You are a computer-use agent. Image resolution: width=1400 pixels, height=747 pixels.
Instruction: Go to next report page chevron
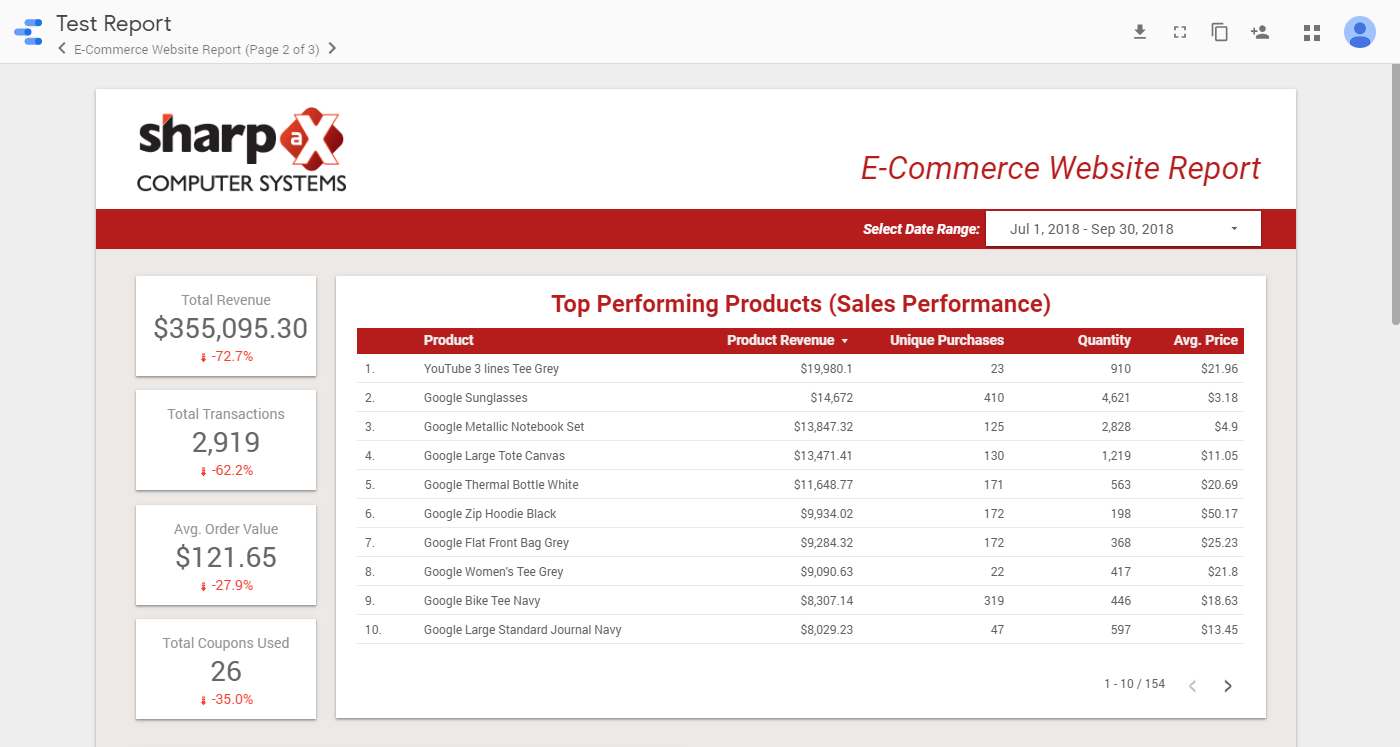click(332, 48)
